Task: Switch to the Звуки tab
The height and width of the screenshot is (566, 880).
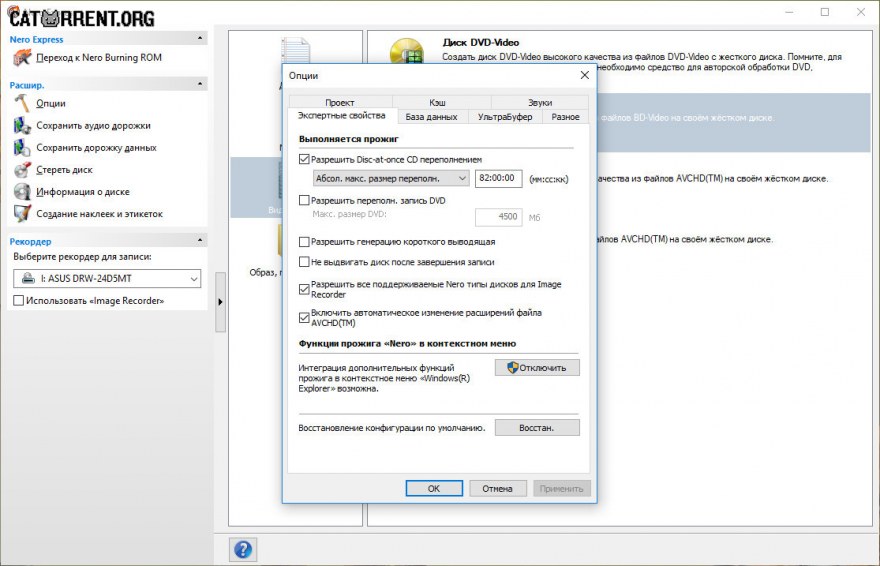Action: 540,102
